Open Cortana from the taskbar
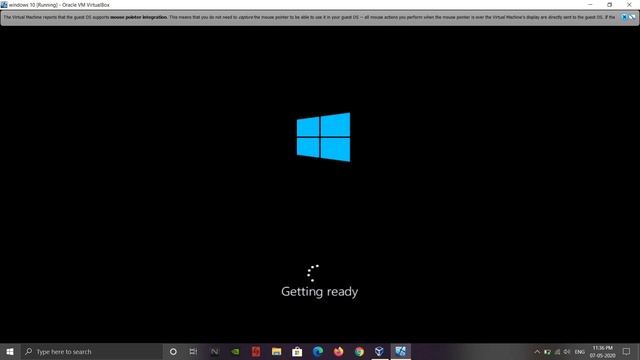The height and width of the screenshot is (360, 640). tap(173, 351)
